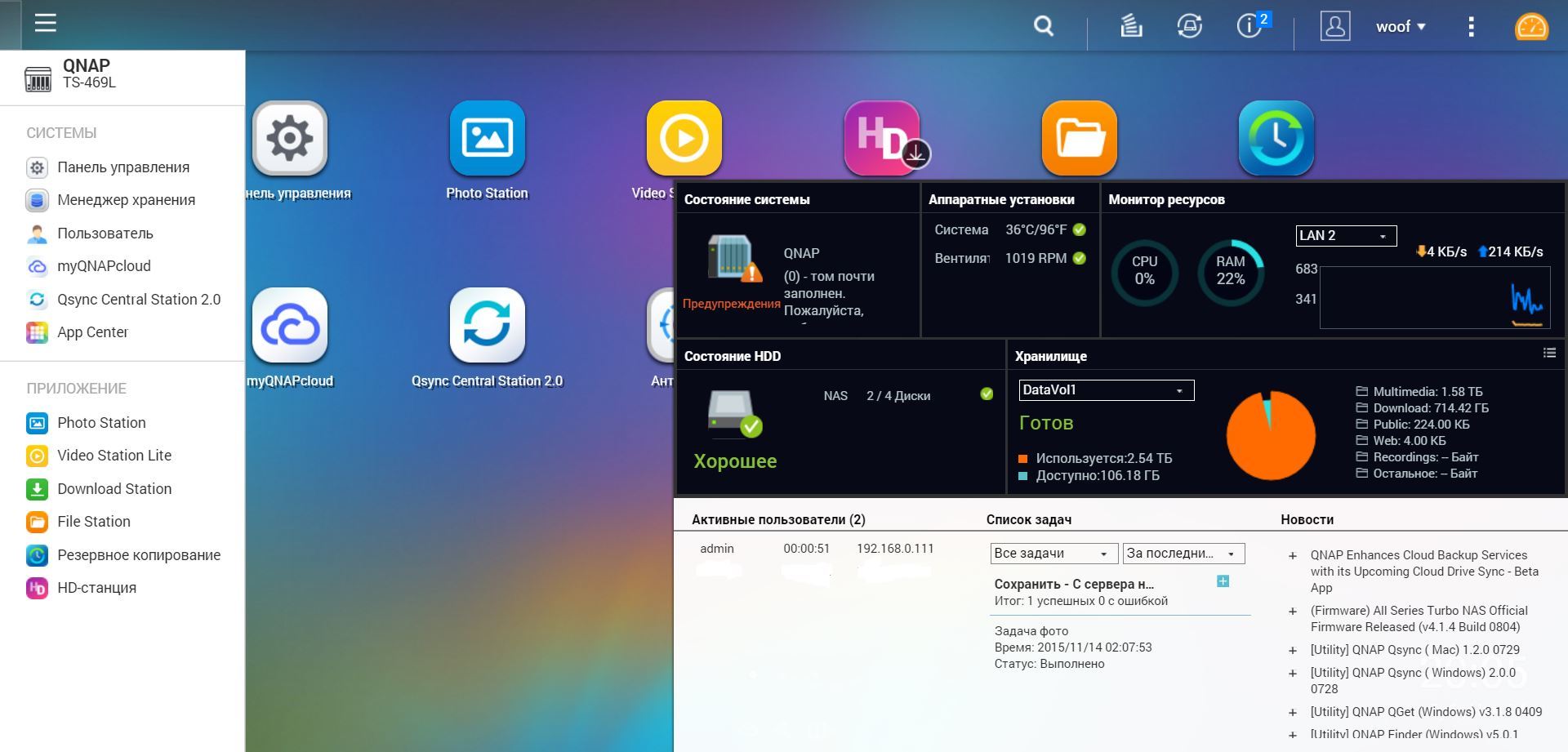Expand the Firmware All Series news item
This screenshot has width=1568, height=752.
click(1293, 612)
